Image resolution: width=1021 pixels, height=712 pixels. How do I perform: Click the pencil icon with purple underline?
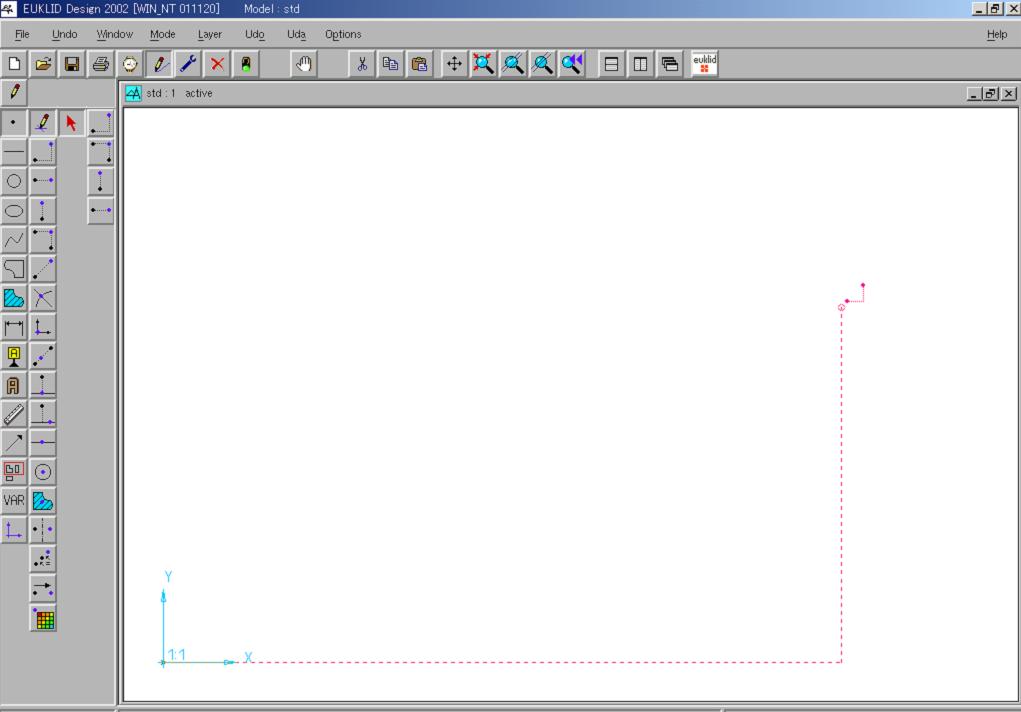pos(43,122)
